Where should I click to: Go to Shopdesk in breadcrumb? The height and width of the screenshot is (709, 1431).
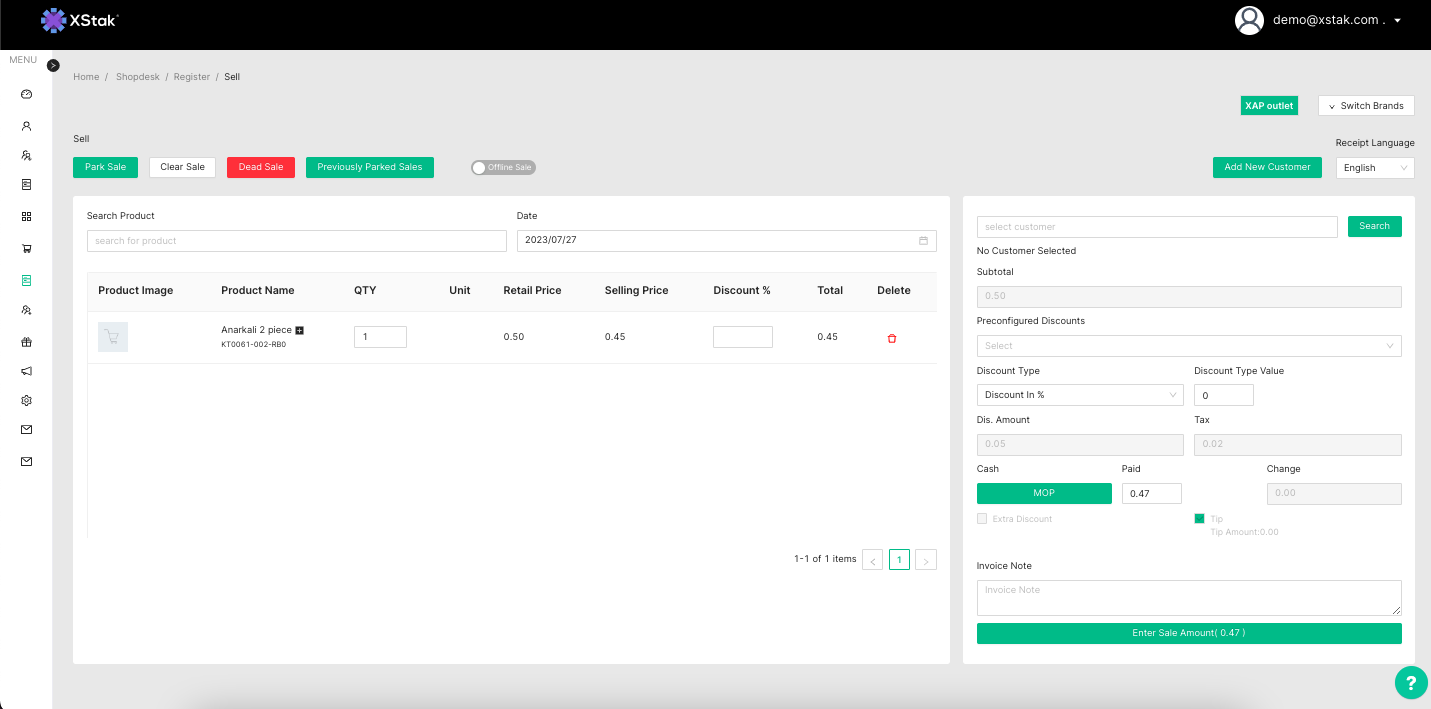pos(137,77)
